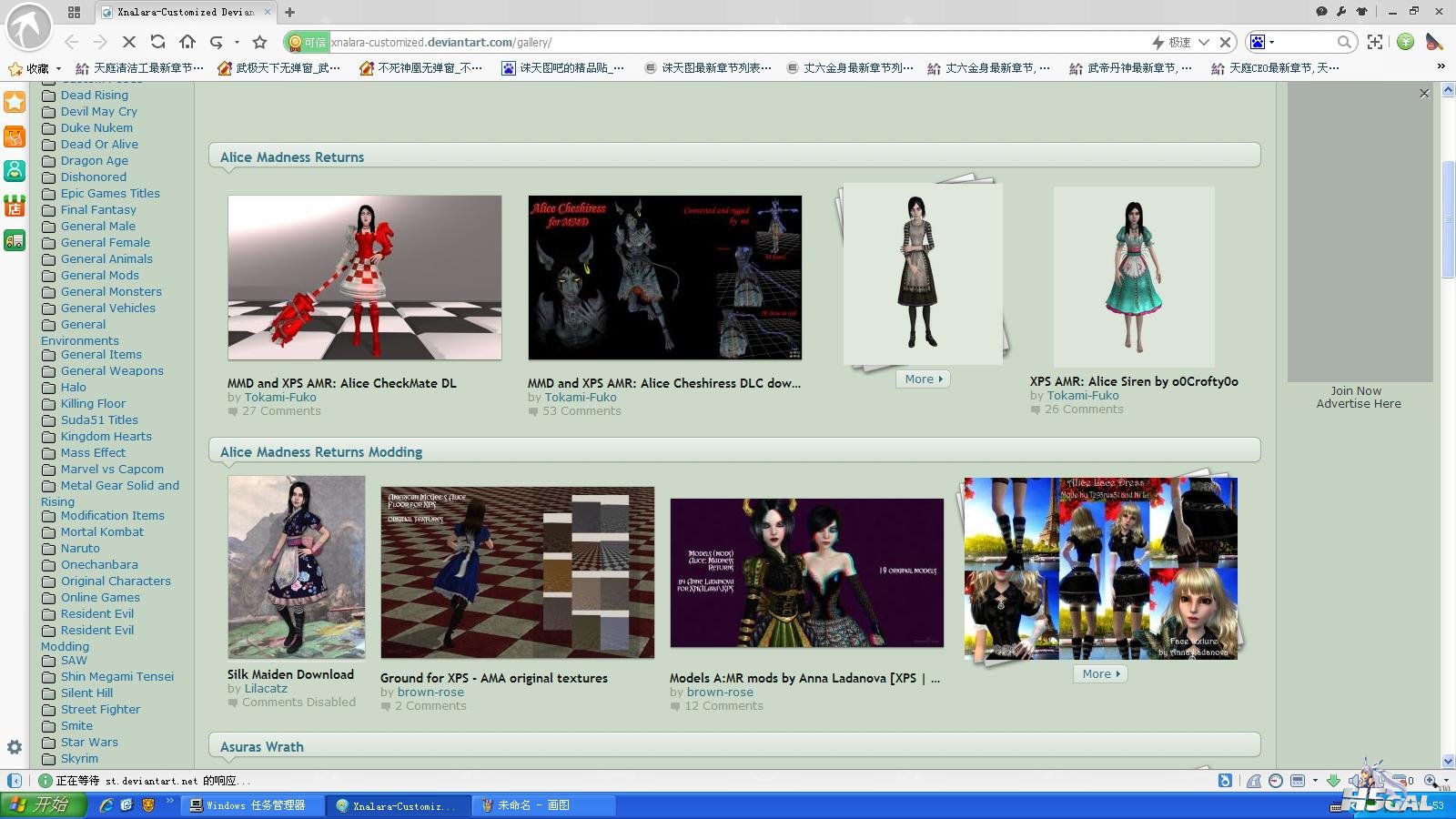The width and height of the screenshot is (1456, 819).
Task: Reload the page with refresh icon
Action: coord(157,42)
